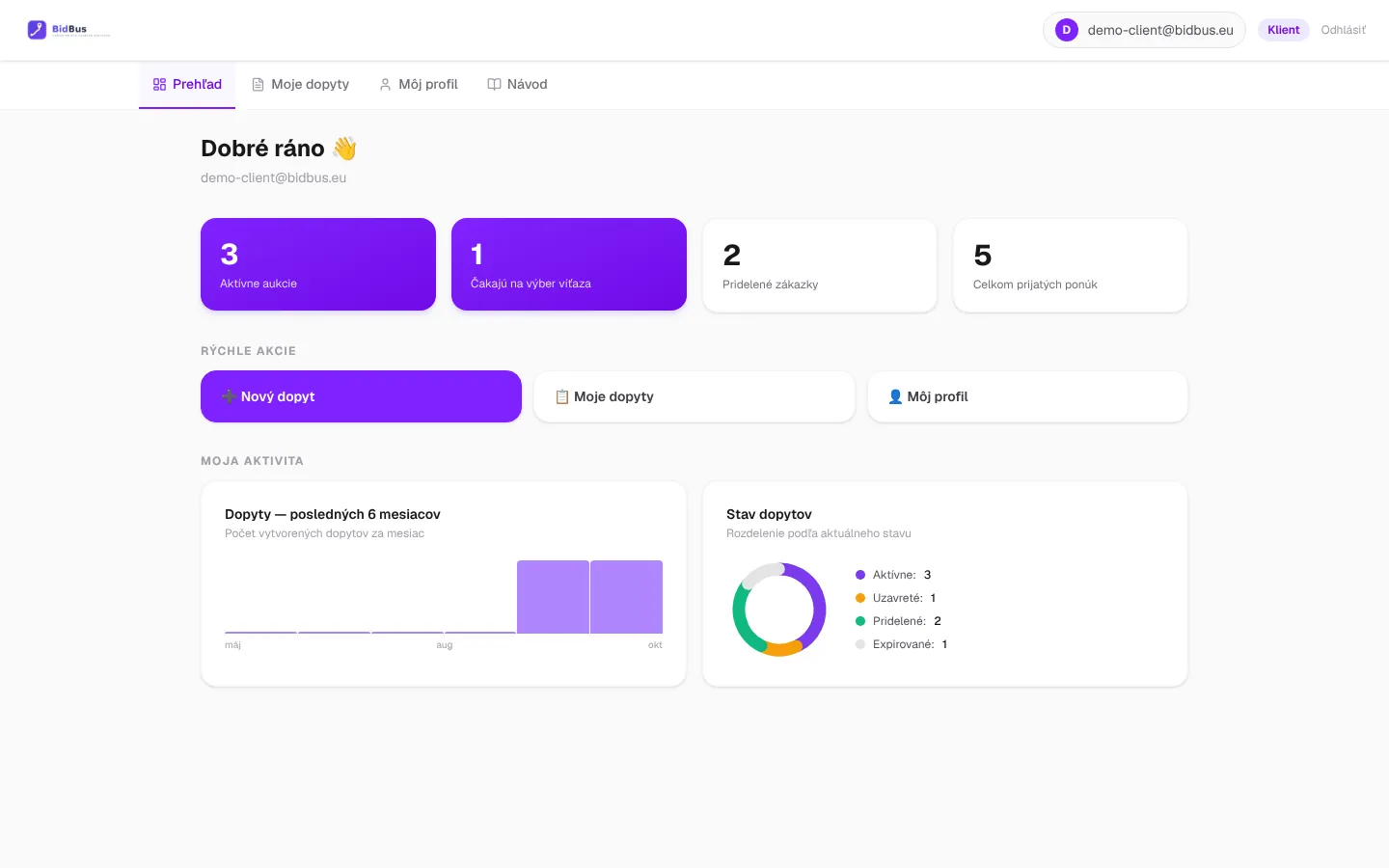The image size is (1389, 868).
Task: Click the plus icon on Nový dopyt
Action: point(229,396)
